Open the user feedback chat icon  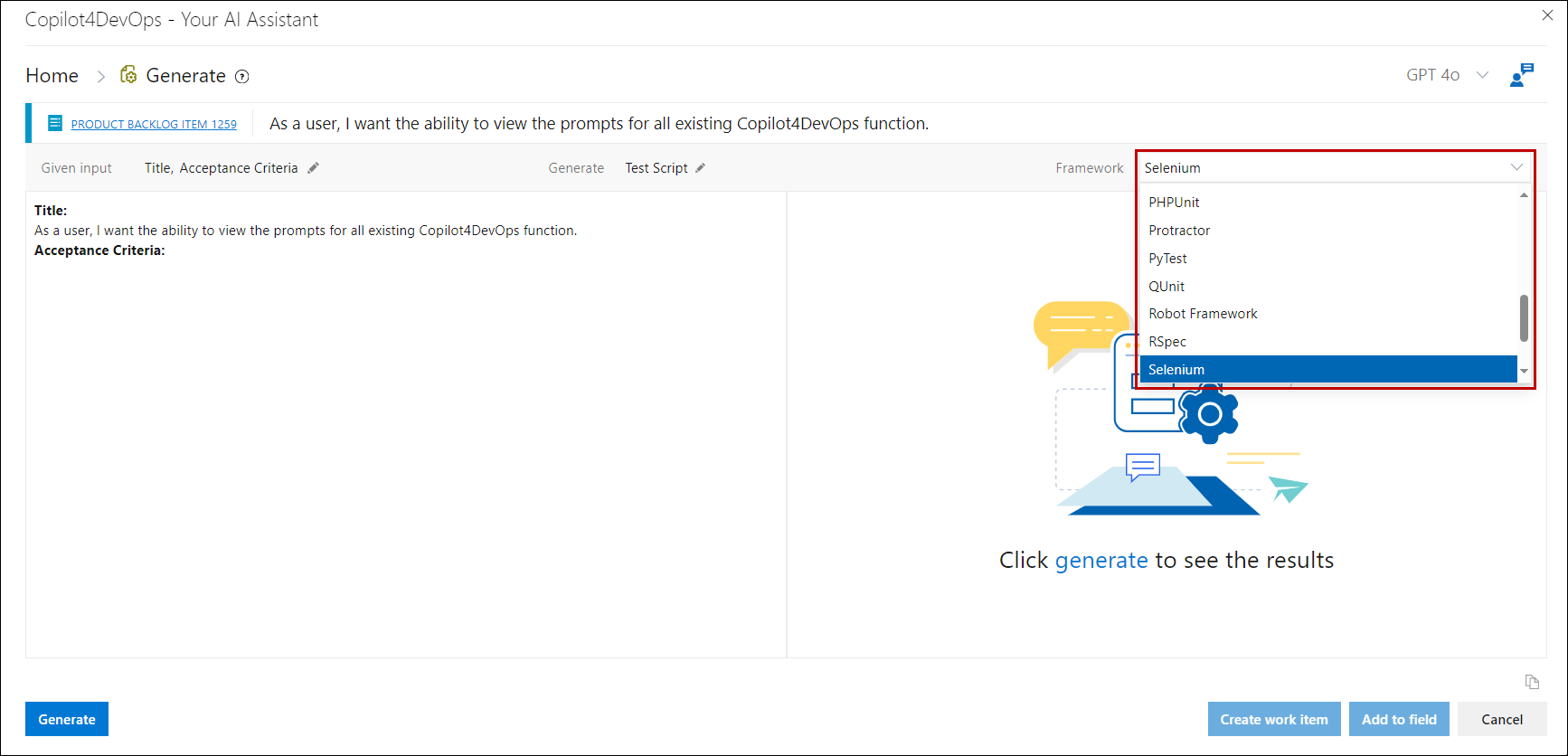(1522, 75)
